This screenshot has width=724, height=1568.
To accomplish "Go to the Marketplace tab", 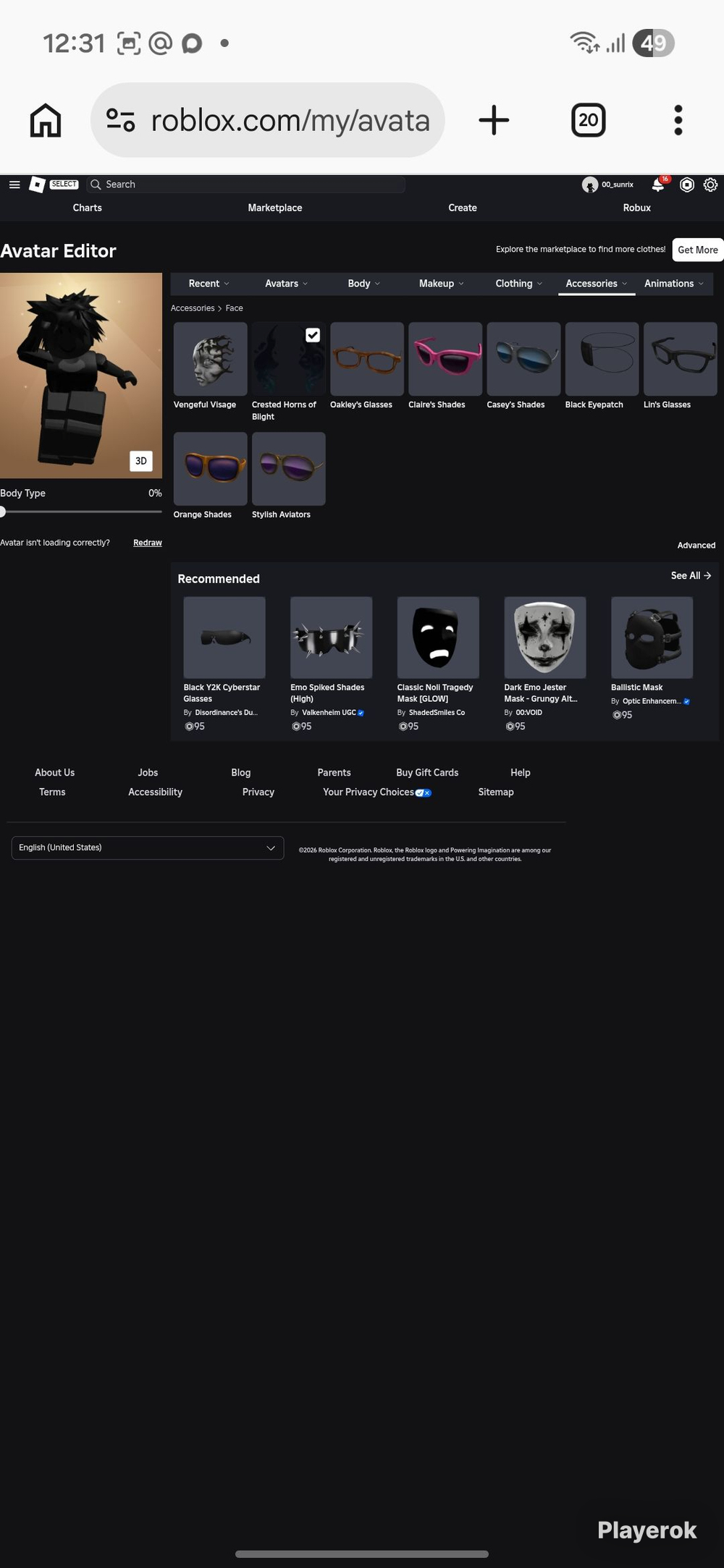I will [x=275, y=208].
